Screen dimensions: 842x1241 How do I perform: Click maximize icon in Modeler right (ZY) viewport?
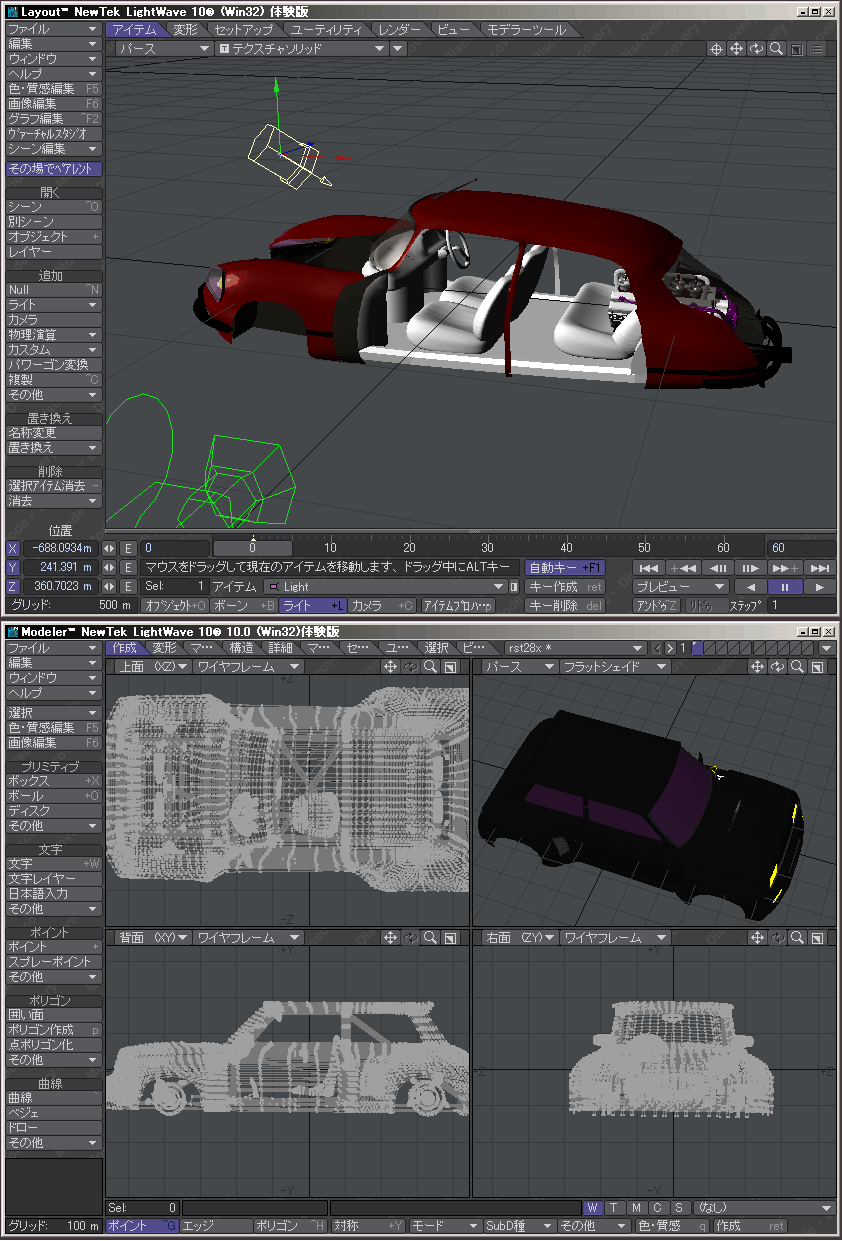[x=818, y=938]
